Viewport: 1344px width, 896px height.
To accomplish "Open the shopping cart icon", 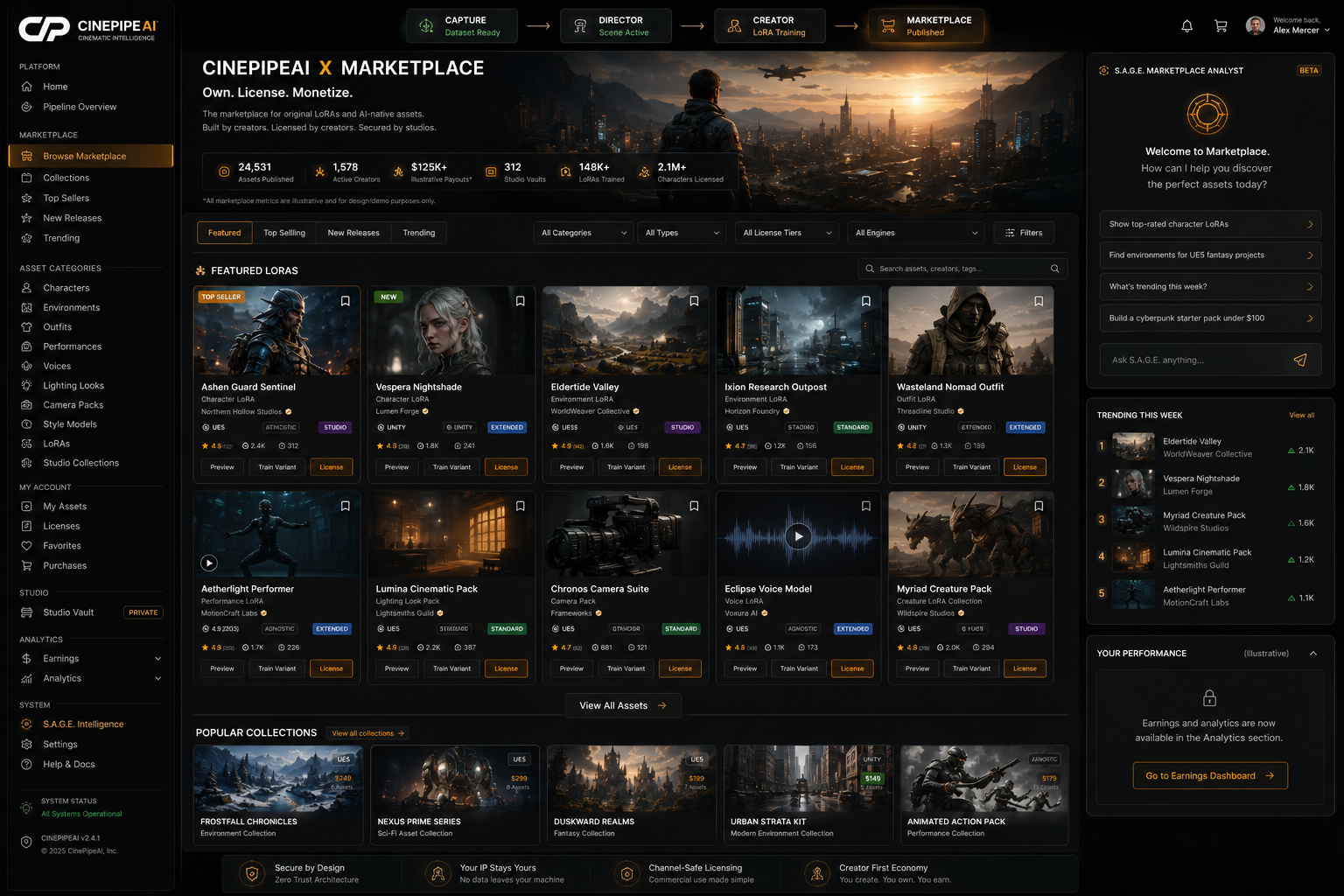I will pos(1221,26).
